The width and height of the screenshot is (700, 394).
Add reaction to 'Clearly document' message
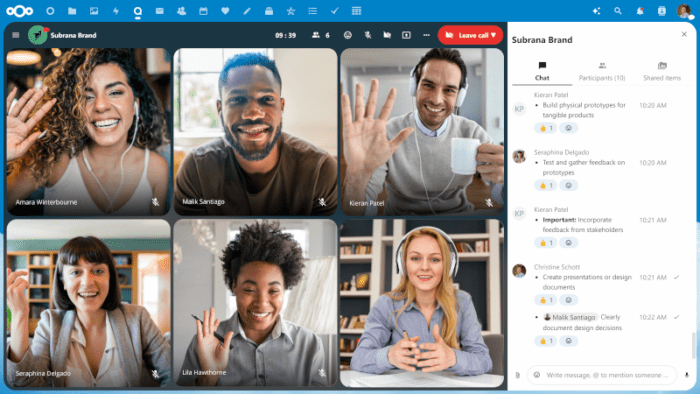pos(568,341)
